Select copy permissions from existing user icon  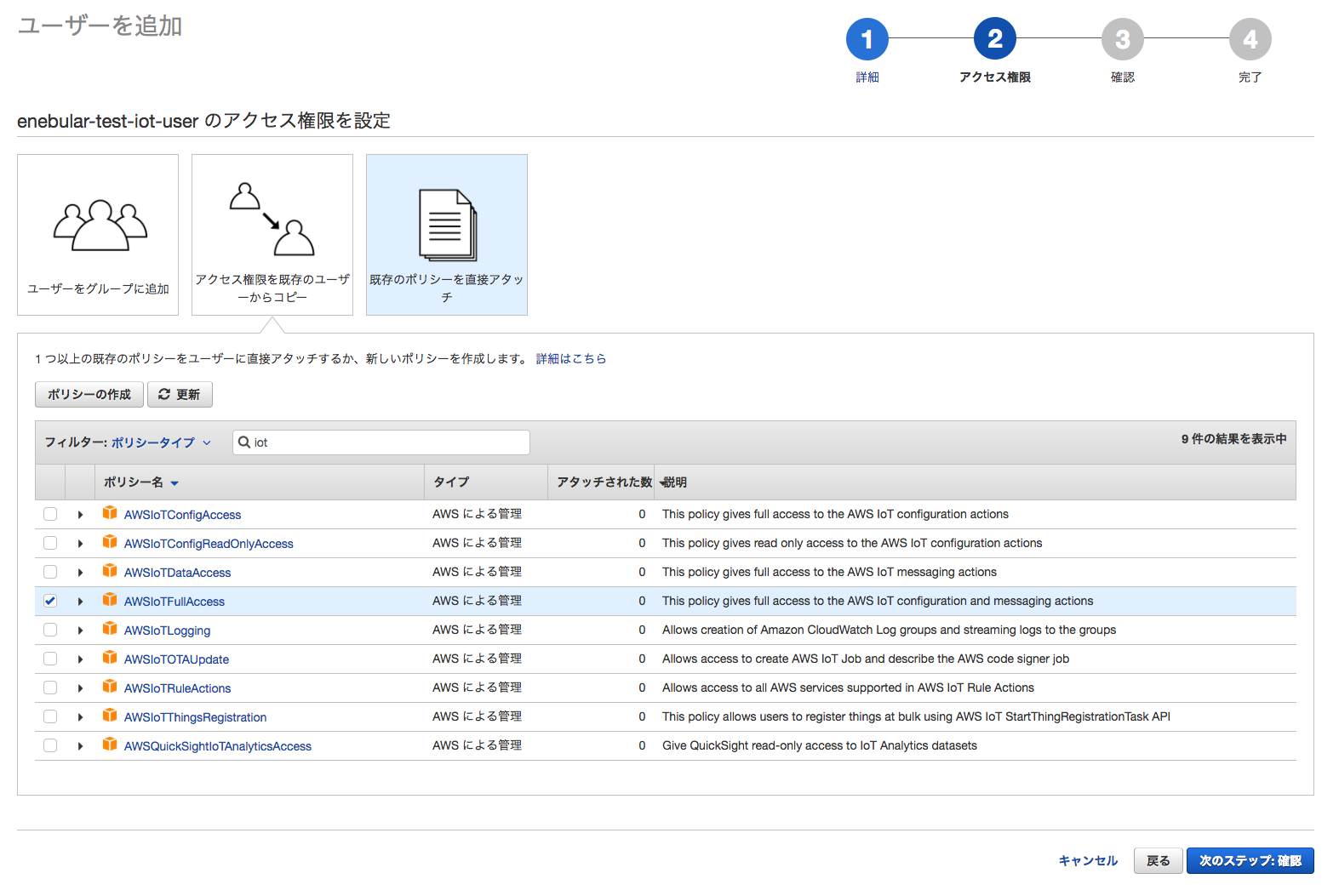click(x=272, y=220)
